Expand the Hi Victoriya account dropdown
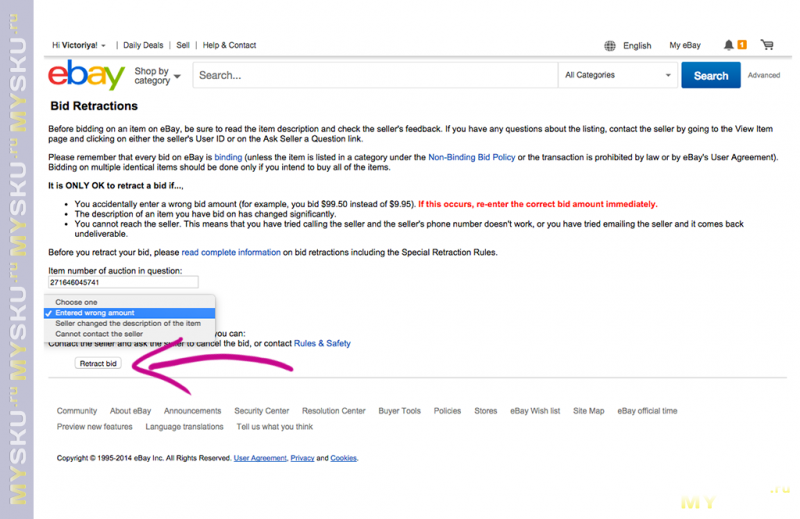The image size is (800, 519). click(79, 45)
